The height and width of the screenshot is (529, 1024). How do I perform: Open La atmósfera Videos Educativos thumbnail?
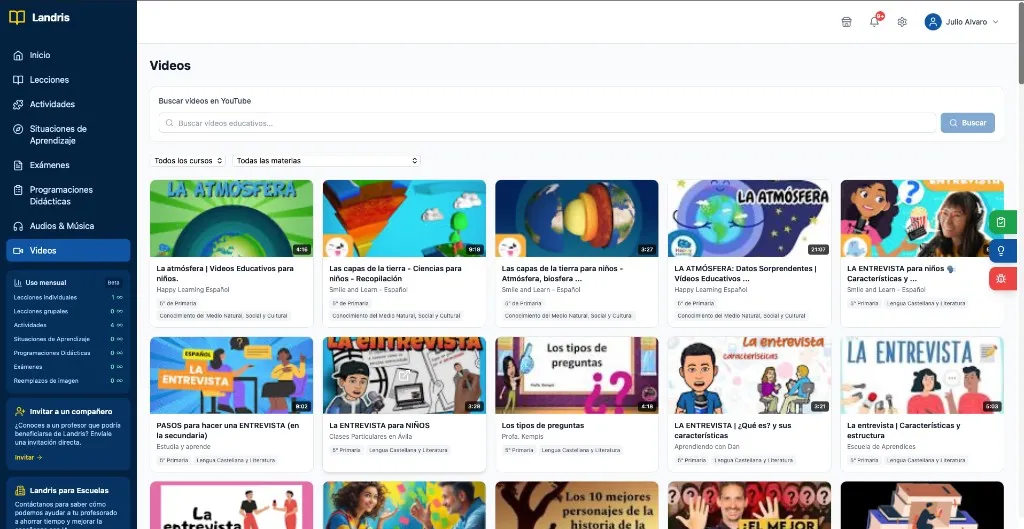231,218
